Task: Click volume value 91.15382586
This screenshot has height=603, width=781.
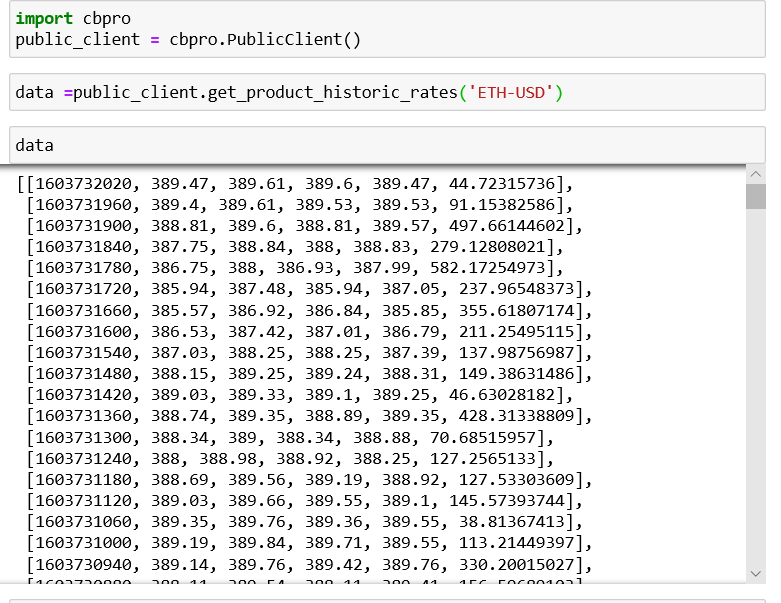Action: (x=502, y=205)
